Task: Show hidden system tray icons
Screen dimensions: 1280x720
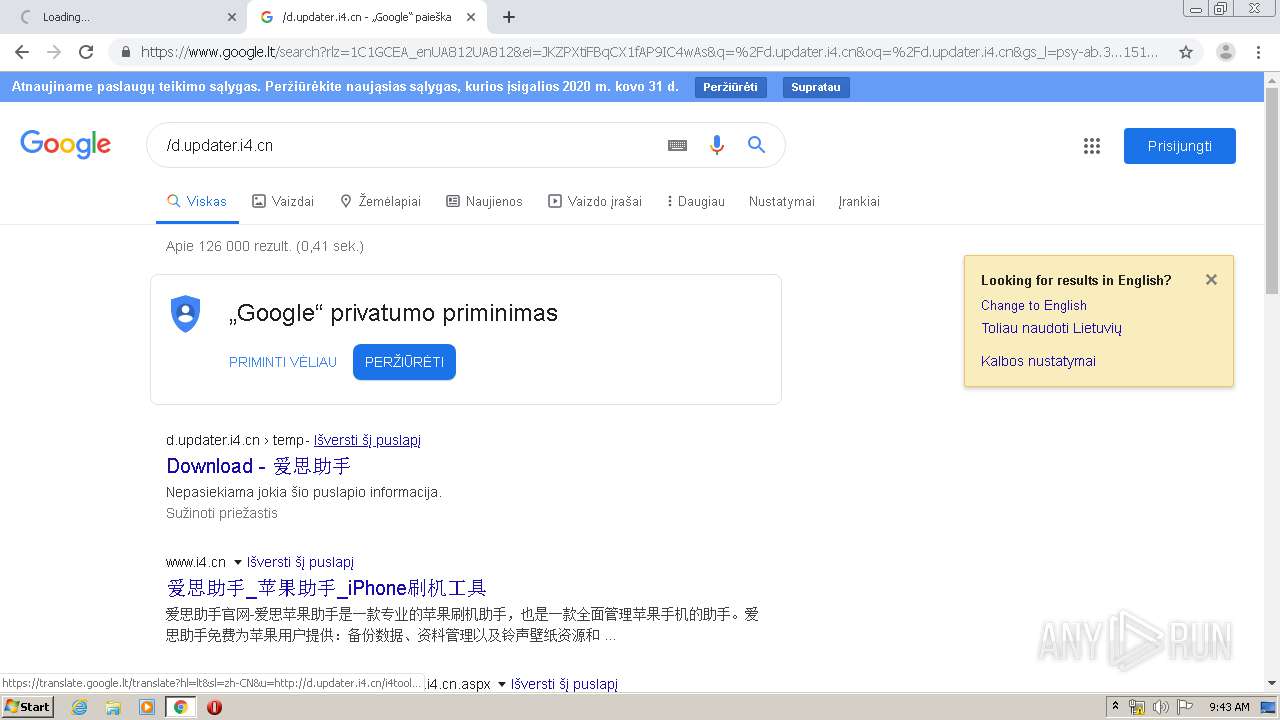Action: point(1115,707)
